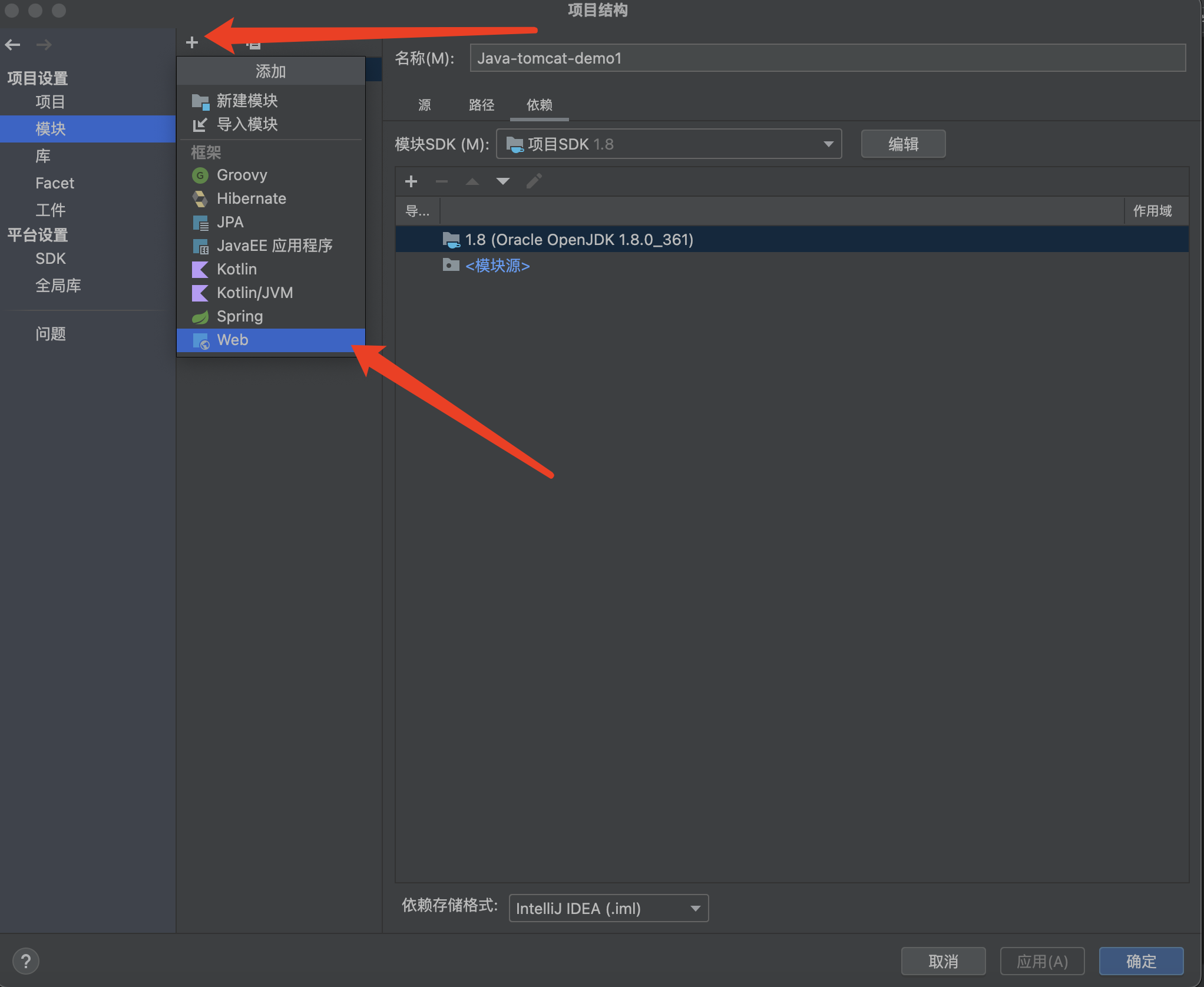Image resolution: width=1204 pixels, height=987 pixels.
Task: Select 新建模块 menu entry
Action: click(x=247, y=101)
